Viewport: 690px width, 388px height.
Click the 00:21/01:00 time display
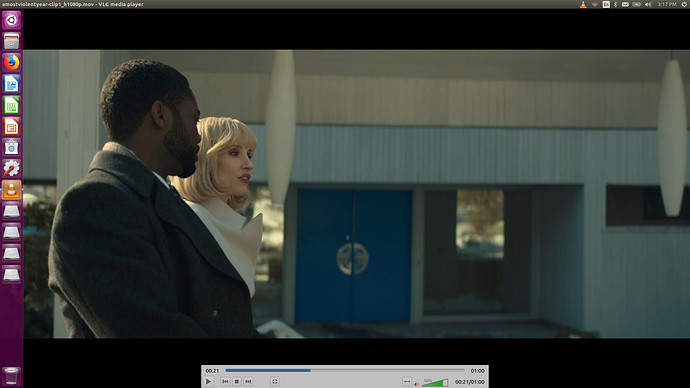click(470, 382)
